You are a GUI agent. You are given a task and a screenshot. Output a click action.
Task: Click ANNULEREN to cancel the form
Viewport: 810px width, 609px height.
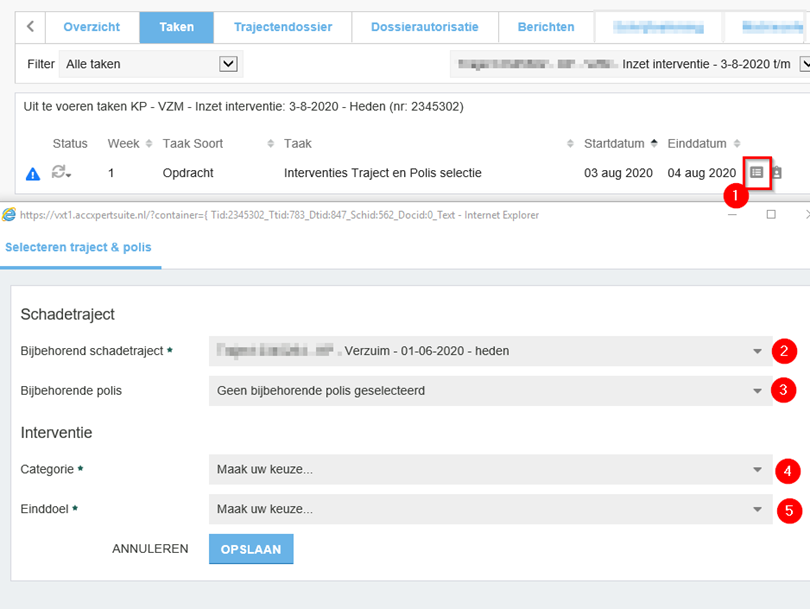click(150, 549)
